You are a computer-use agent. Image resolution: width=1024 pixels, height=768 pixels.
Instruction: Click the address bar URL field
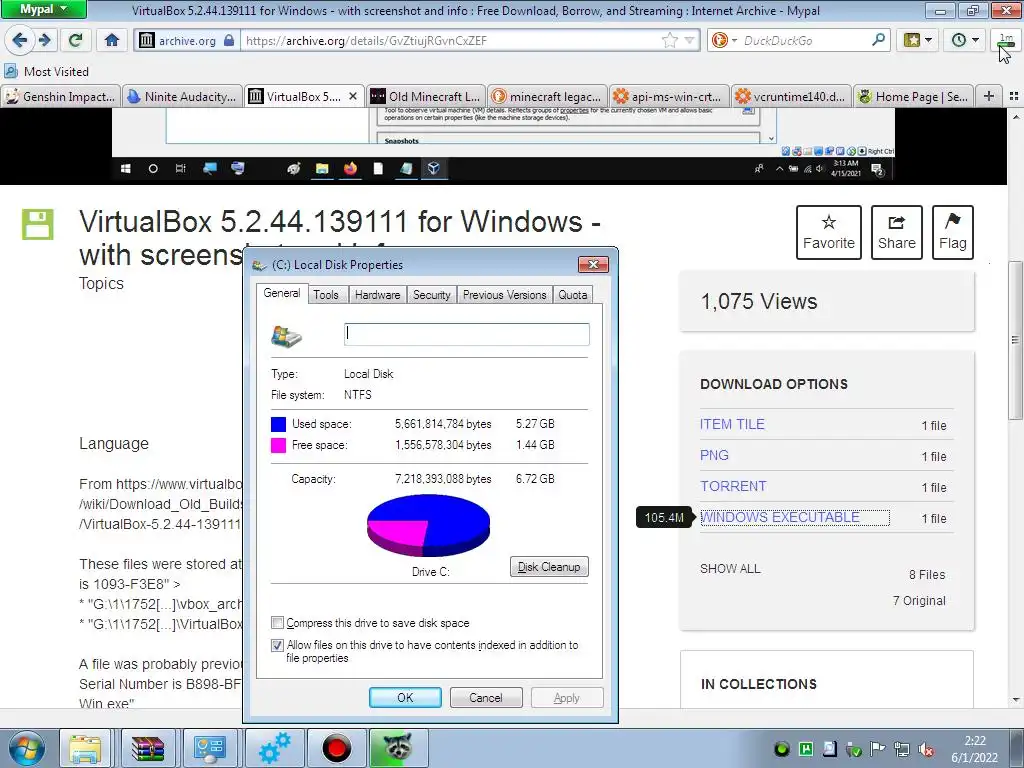click(451, 40)
